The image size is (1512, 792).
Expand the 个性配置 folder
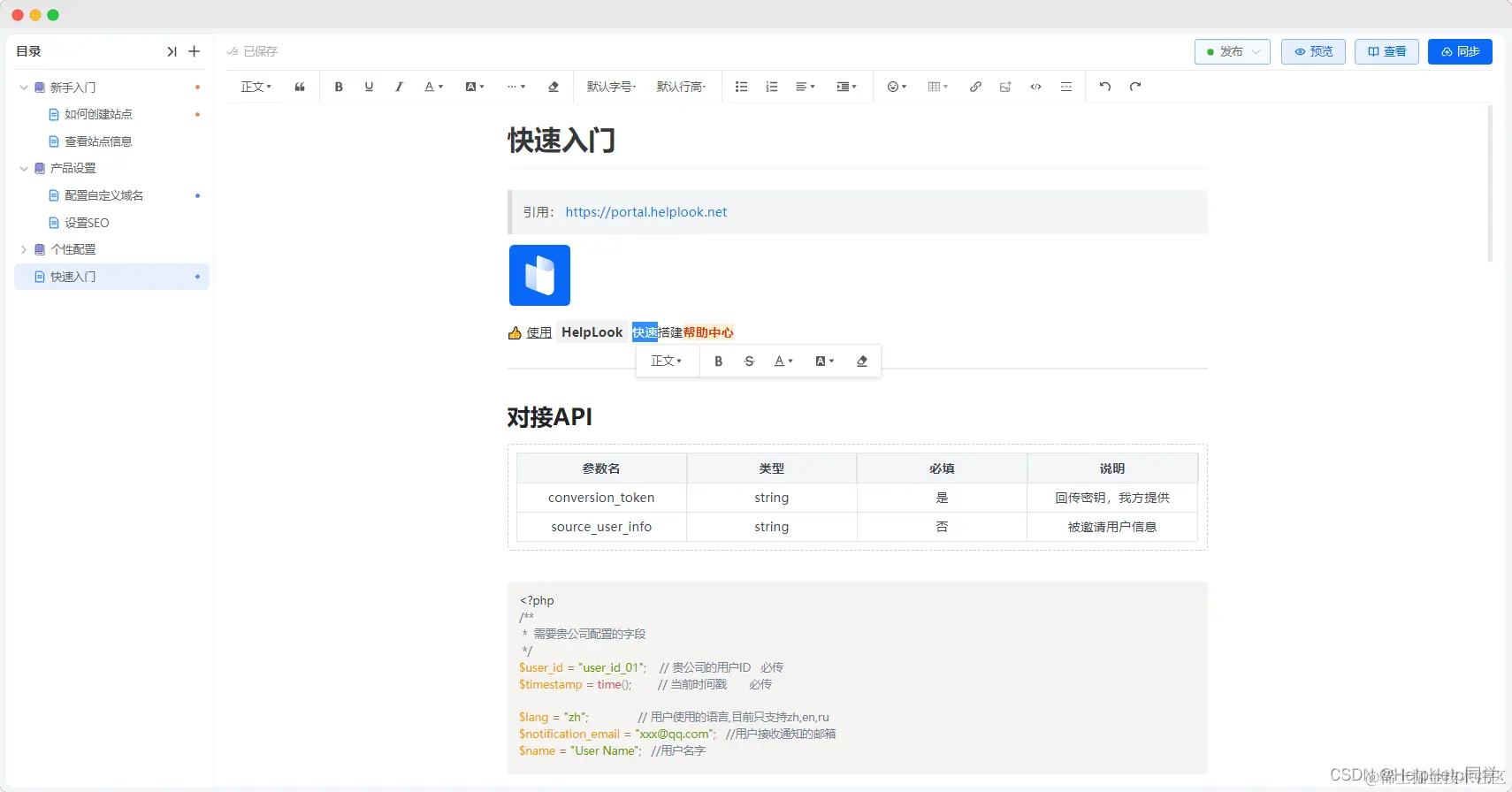click(24, 249)
